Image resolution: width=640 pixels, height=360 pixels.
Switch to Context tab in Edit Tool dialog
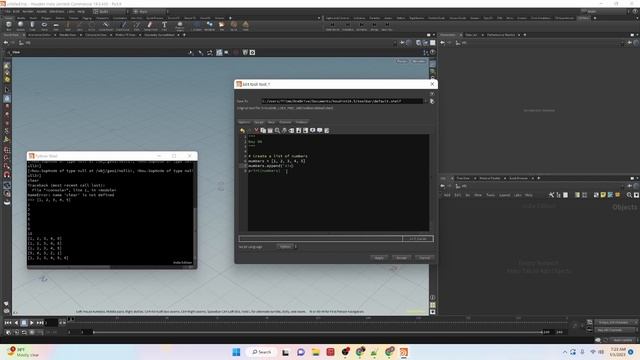click(285, 122)
